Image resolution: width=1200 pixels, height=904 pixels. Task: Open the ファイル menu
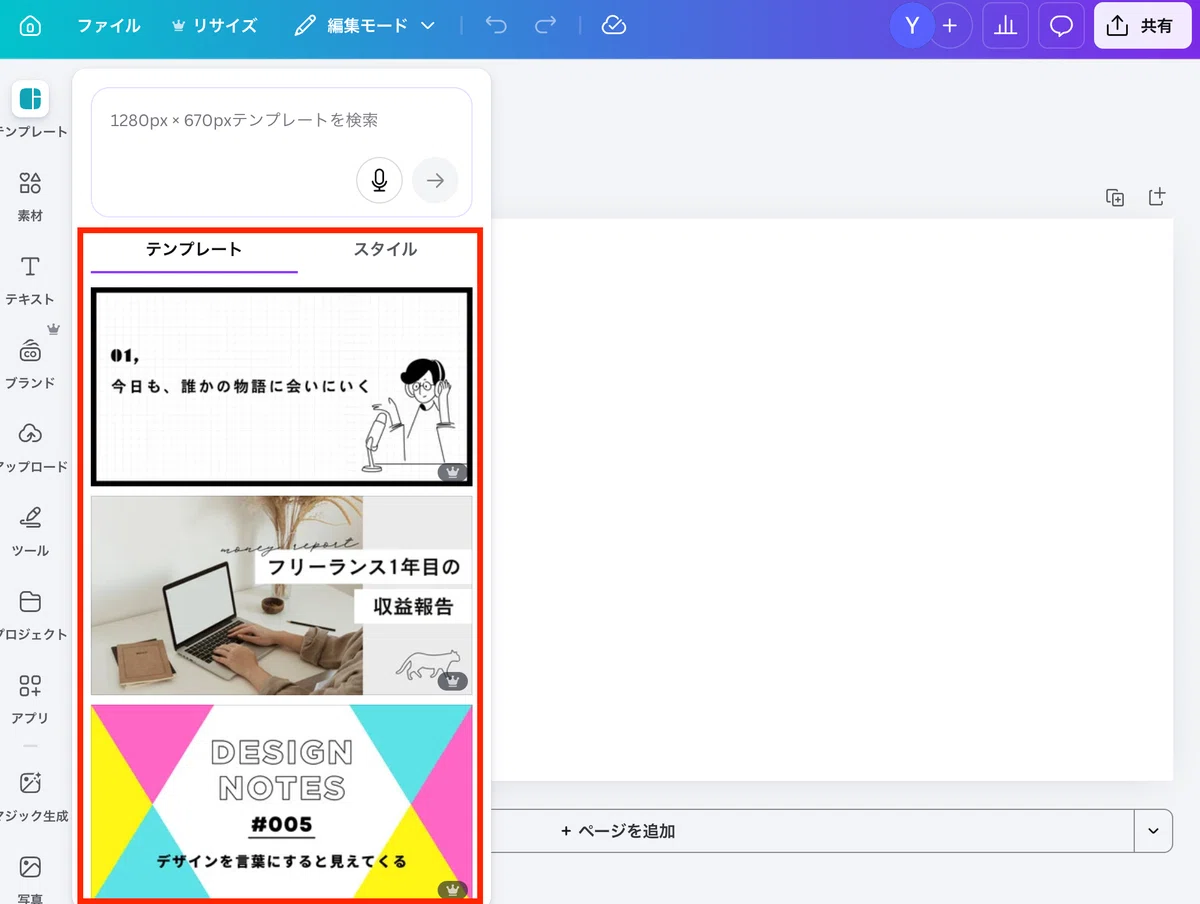[109, 26]
